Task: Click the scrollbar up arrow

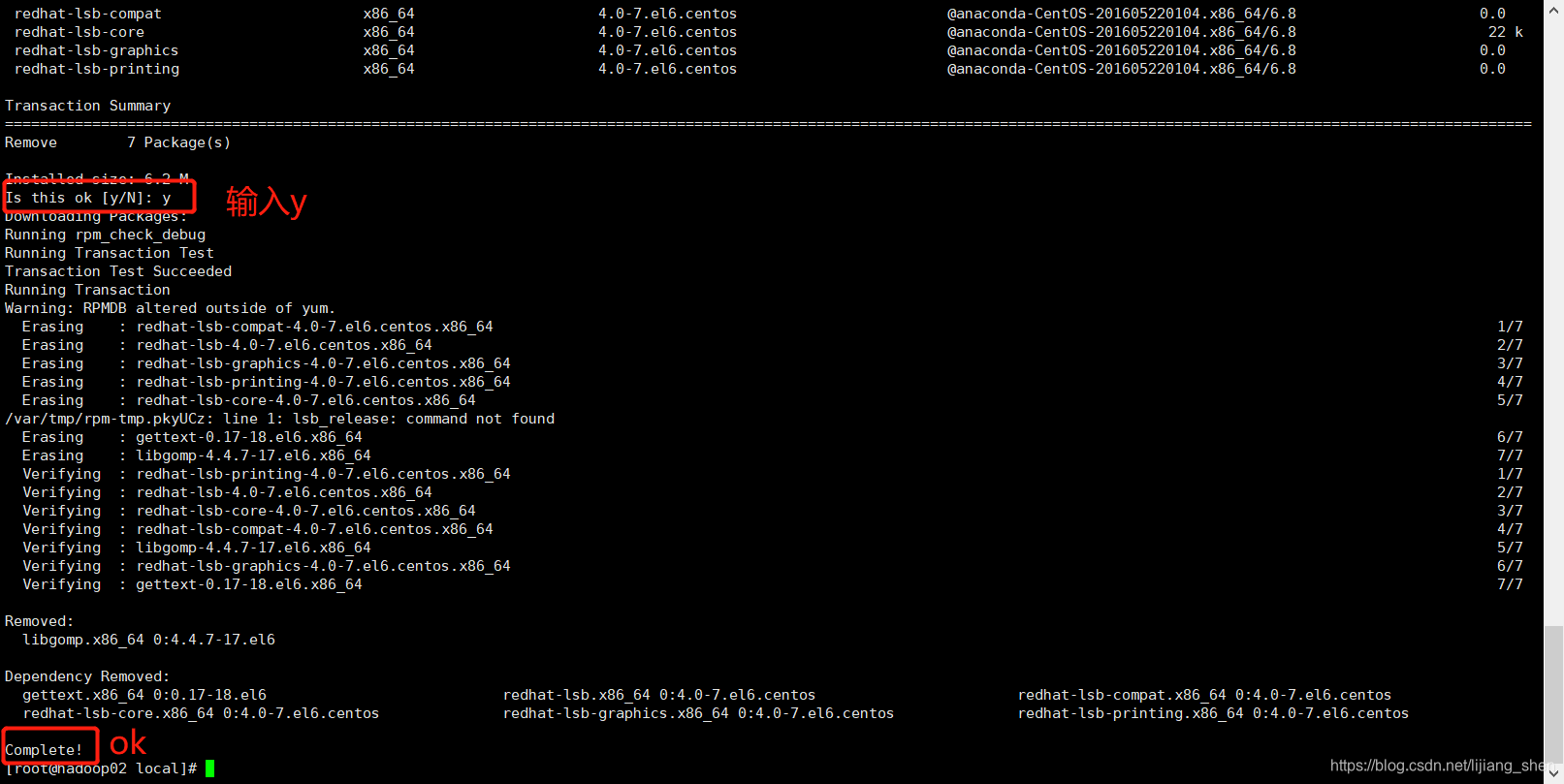Action: click(x=1553, y=8)
